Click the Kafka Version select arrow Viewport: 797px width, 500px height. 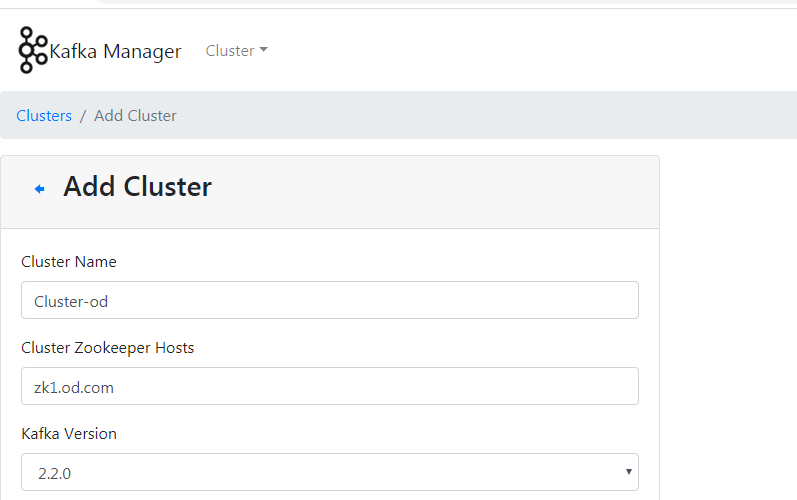[628, 472]
